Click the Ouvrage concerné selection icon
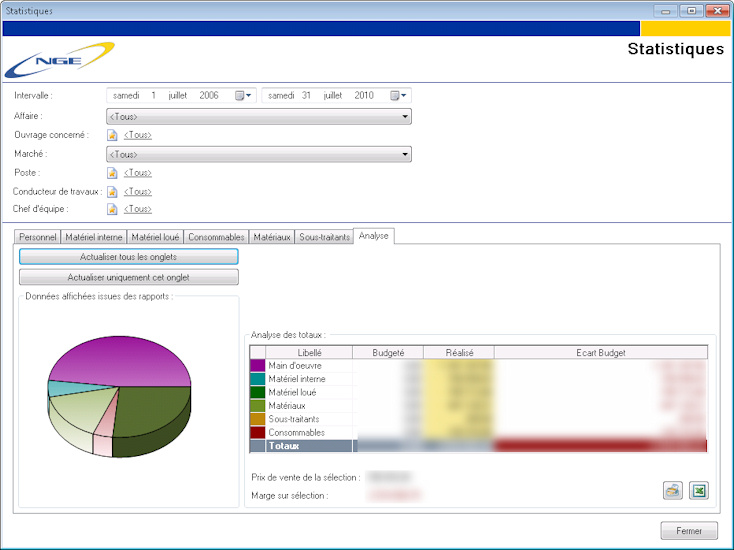 [x=113, y=135]
